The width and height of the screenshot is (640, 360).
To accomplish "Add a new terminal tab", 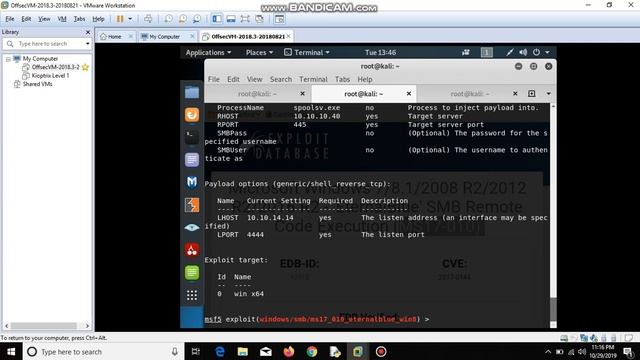I will [x=531, y=94].
